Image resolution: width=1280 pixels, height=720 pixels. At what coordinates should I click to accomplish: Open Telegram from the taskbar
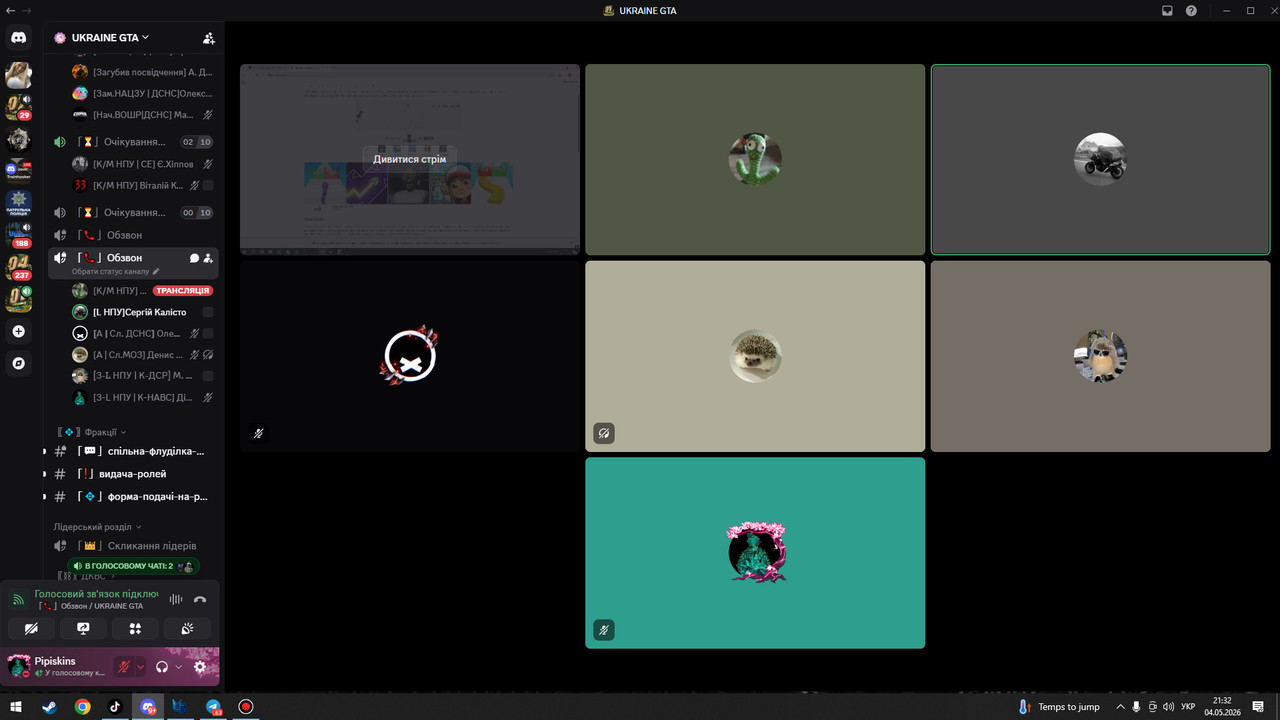[213, 707]
